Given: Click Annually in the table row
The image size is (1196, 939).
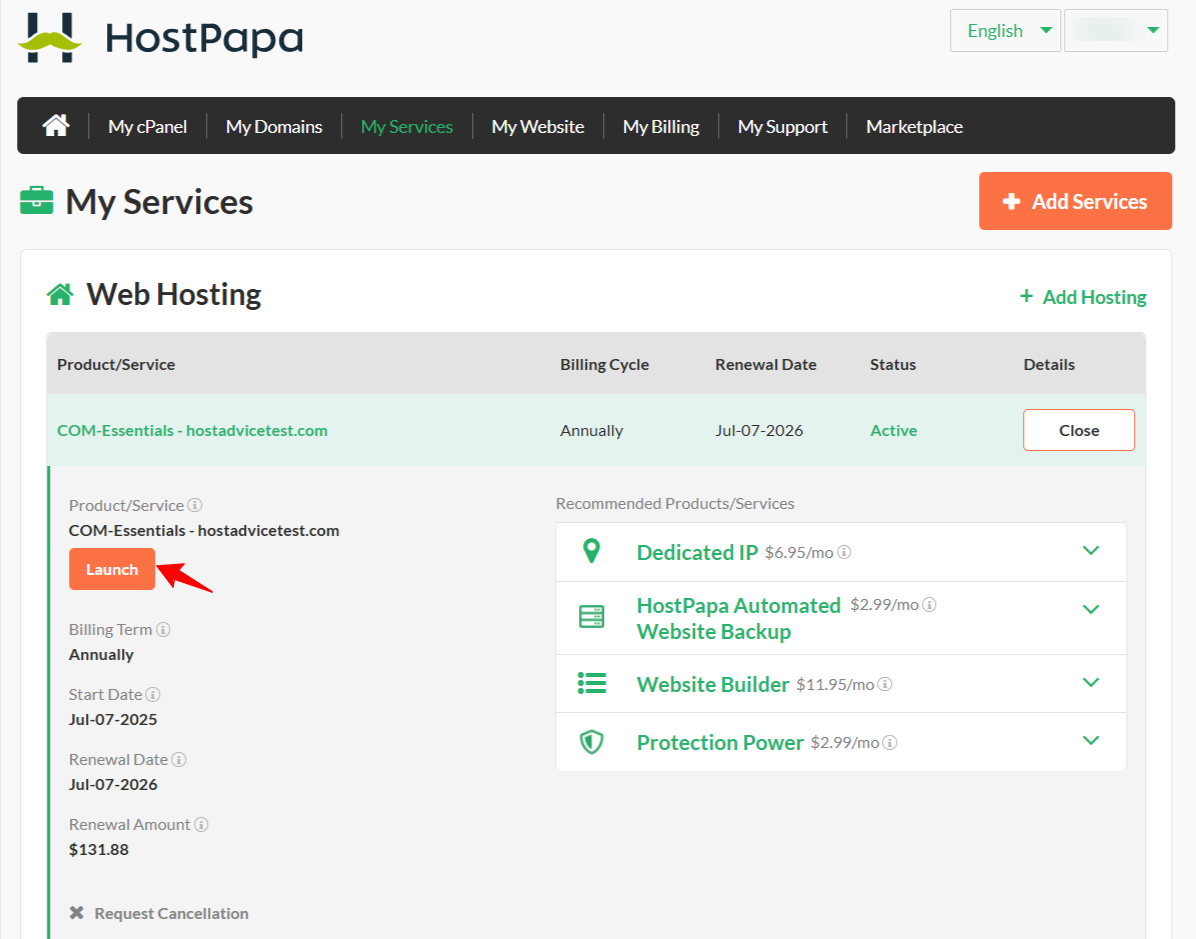Looking at the screenshot, I should coord(591,430).
